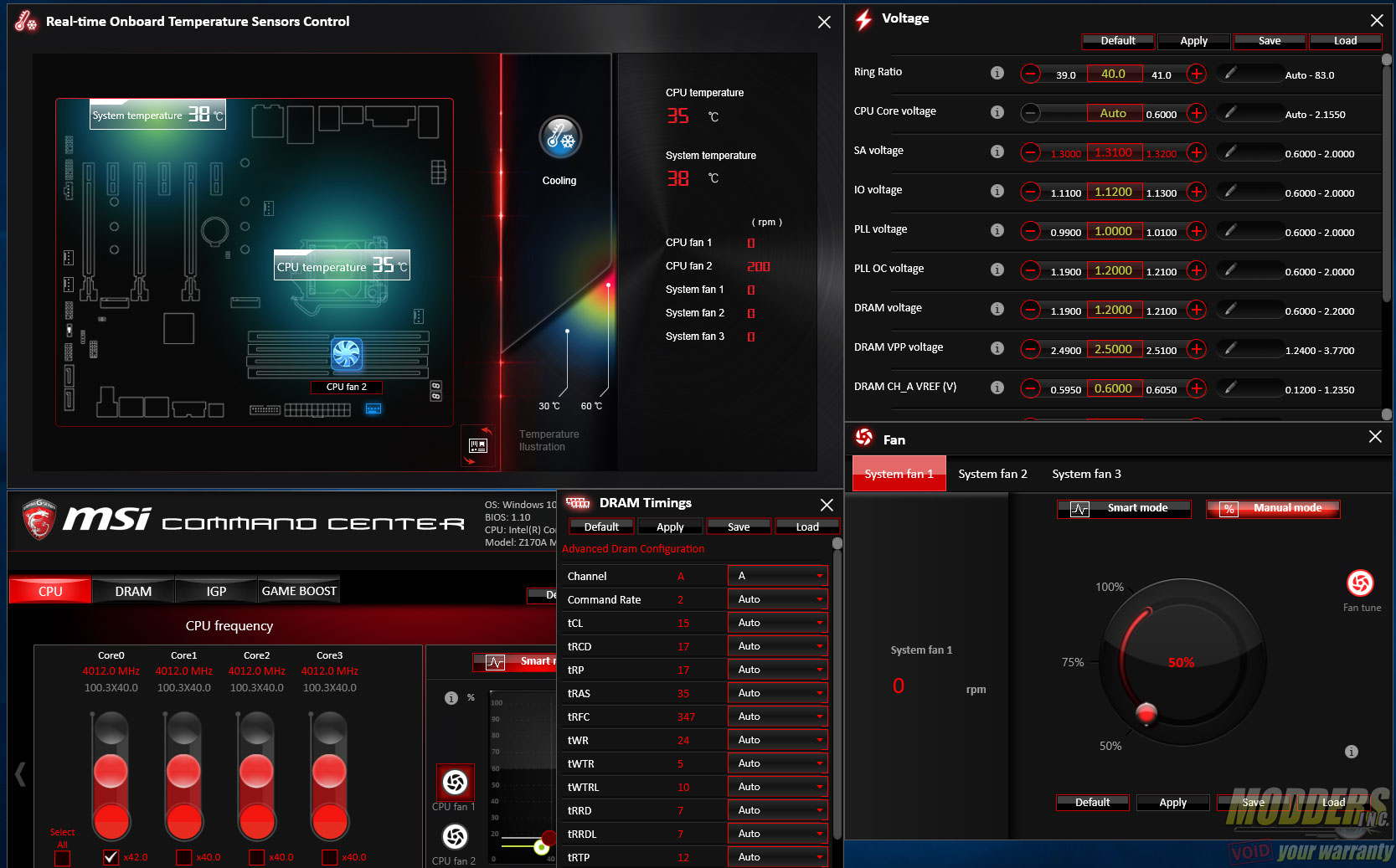Image resolution: width=1396 pixels, height=868 pixels.
Task: Expand the Command Rate dropdown
Action: click(x=778, y=599)
